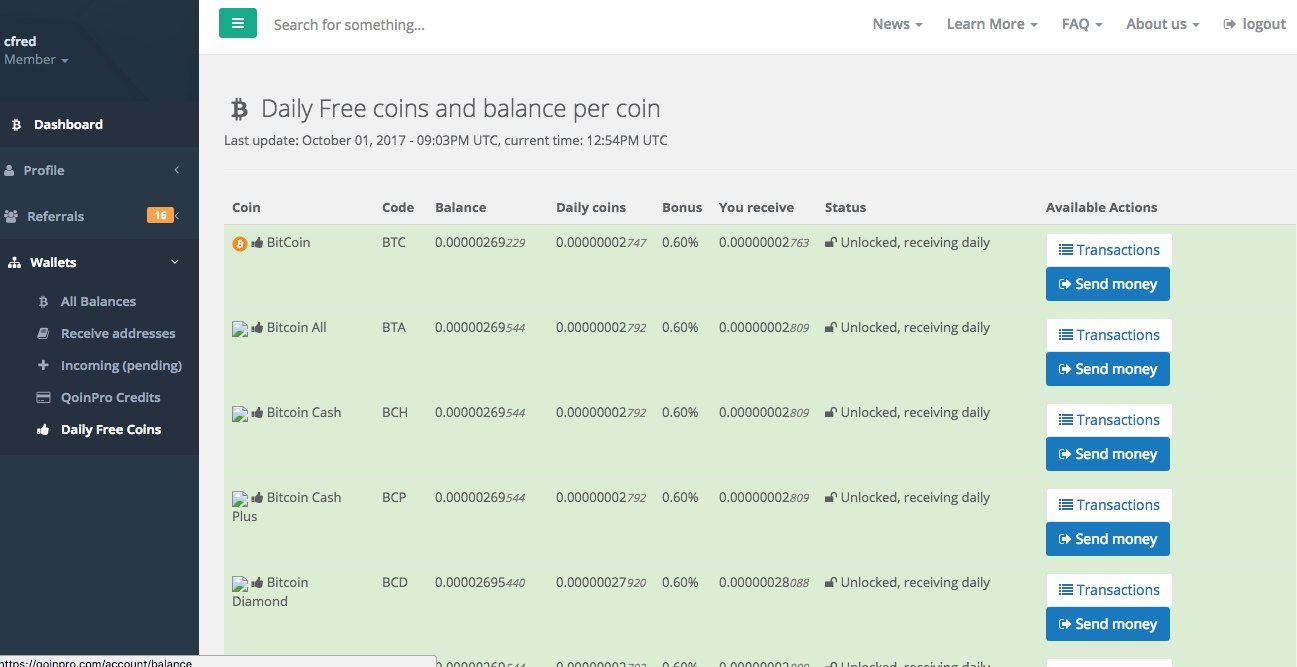The width and height of the screenshot is (1297, 667).
Task: Open the FAQ dropdown menu
Action: click(1082, 24)
